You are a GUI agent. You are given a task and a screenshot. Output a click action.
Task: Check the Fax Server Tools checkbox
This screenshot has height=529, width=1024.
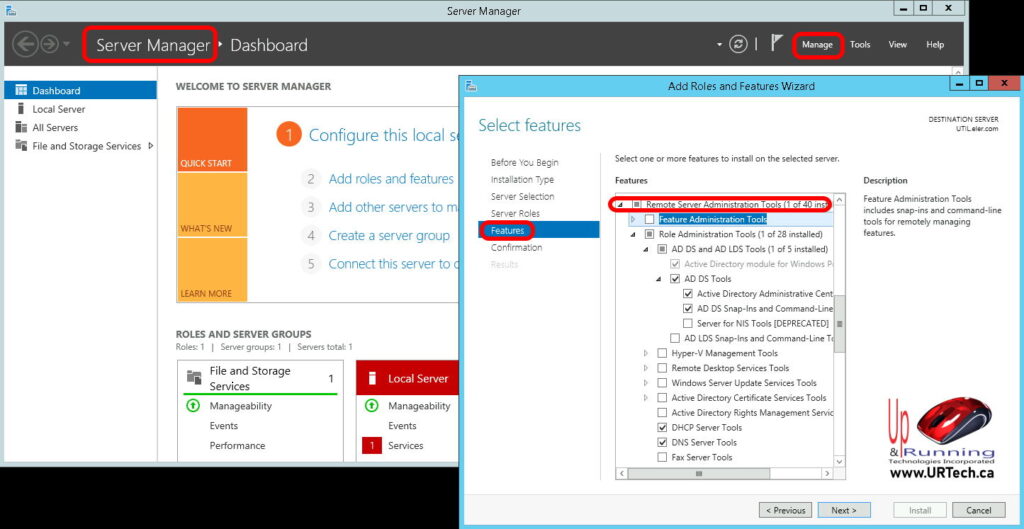pyautogui.click(x=662, y=458)
